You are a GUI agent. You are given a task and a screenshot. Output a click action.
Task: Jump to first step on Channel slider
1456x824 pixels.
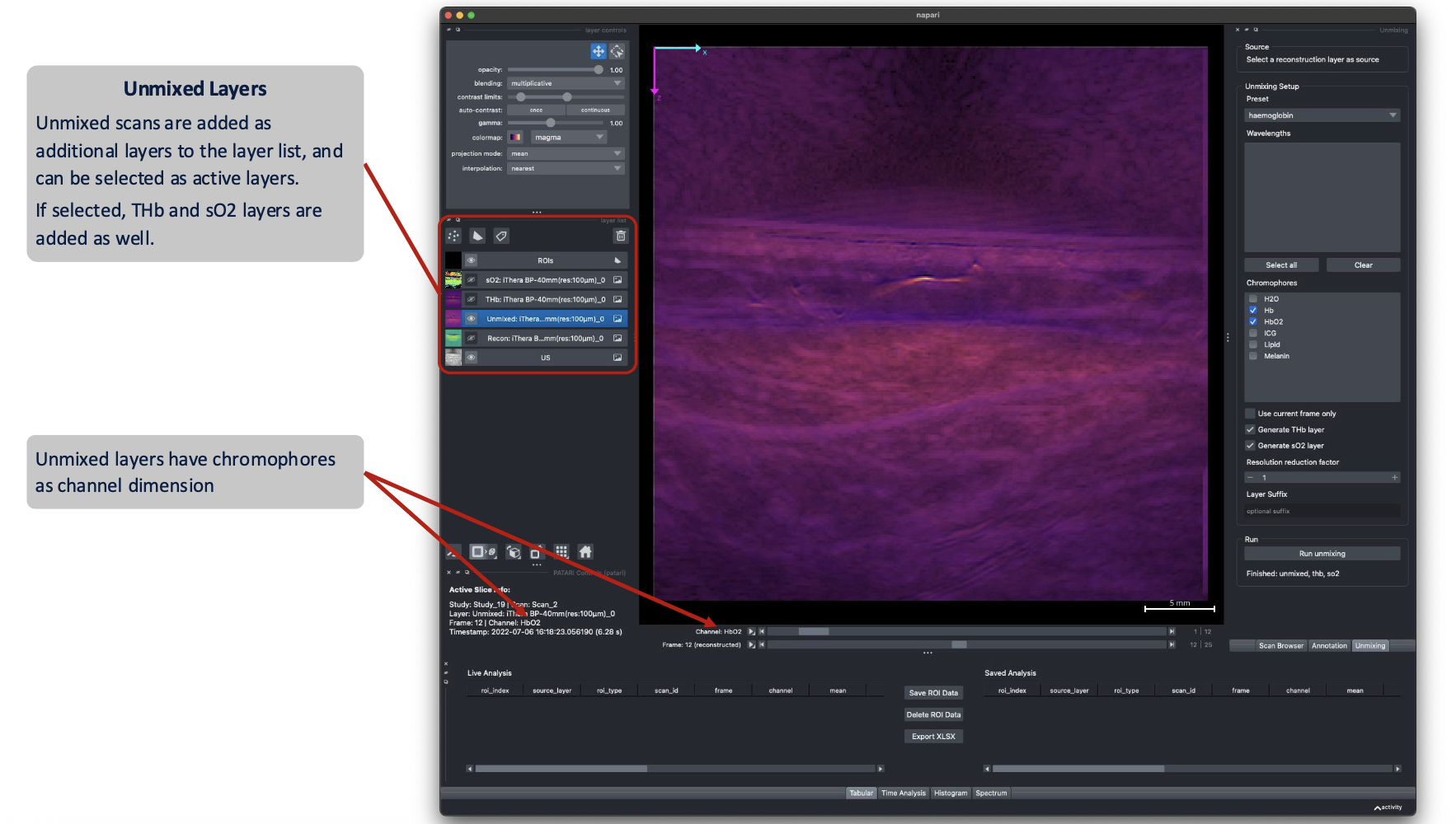[762, 632]
